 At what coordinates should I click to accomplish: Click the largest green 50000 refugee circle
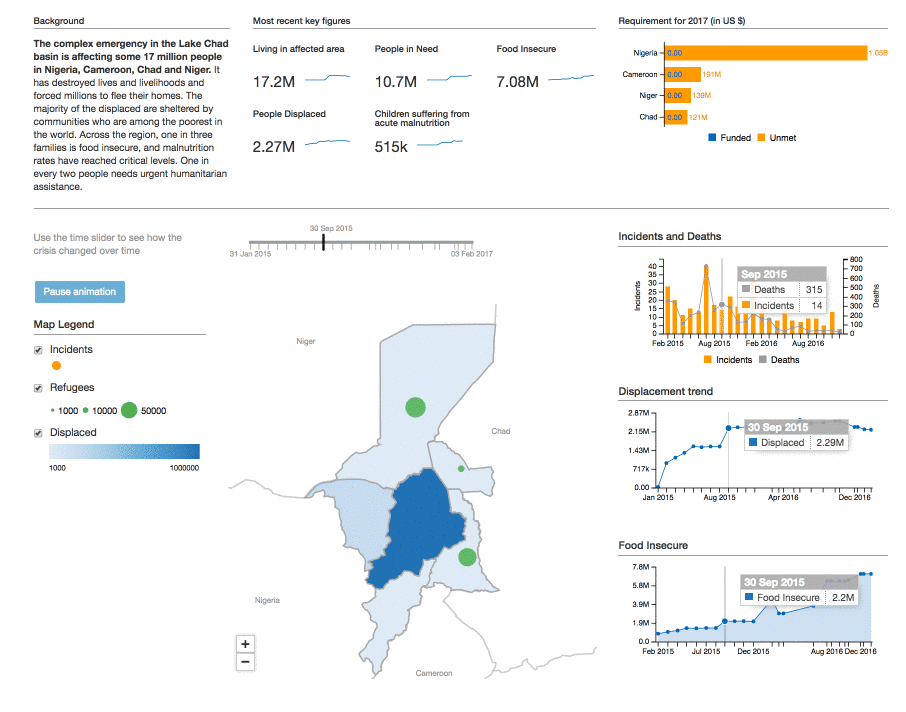coord(129,410)
